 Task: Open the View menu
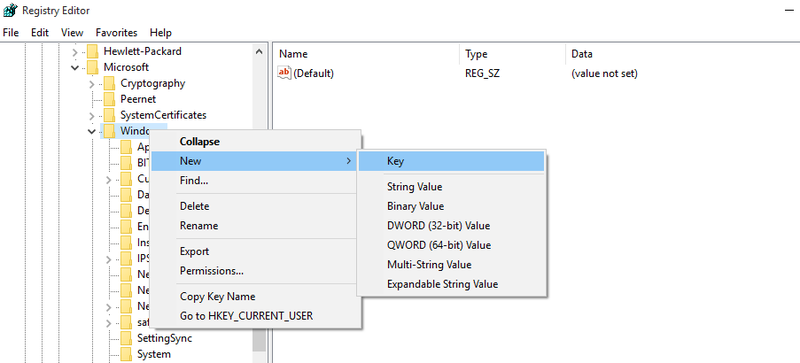72,33
